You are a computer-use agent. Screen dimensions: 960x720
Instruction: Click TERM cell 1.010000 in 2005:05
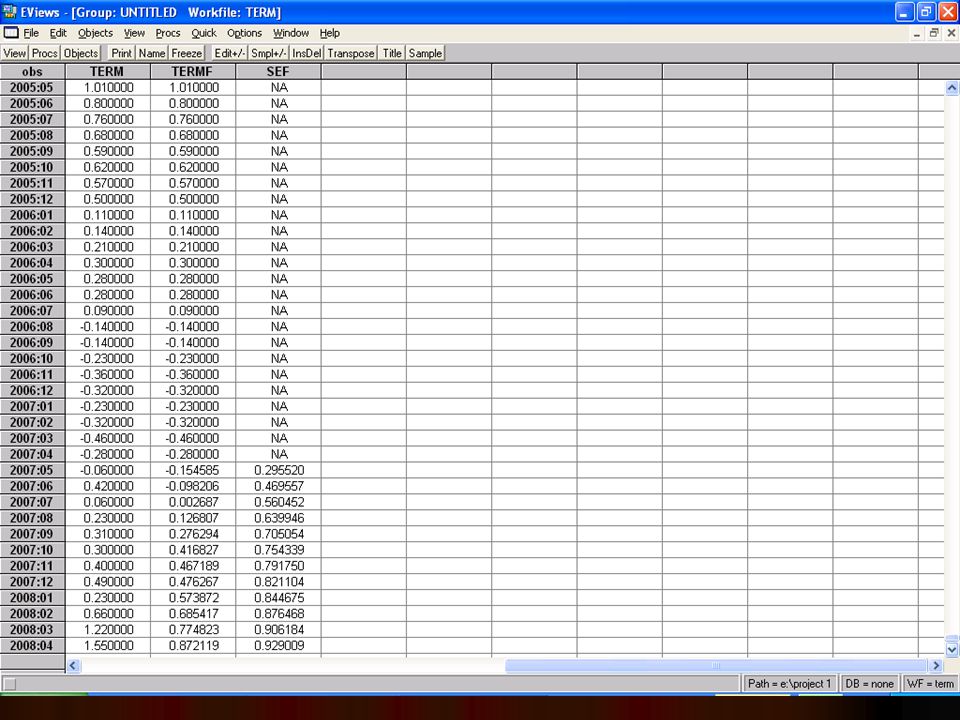coord(108,88)
